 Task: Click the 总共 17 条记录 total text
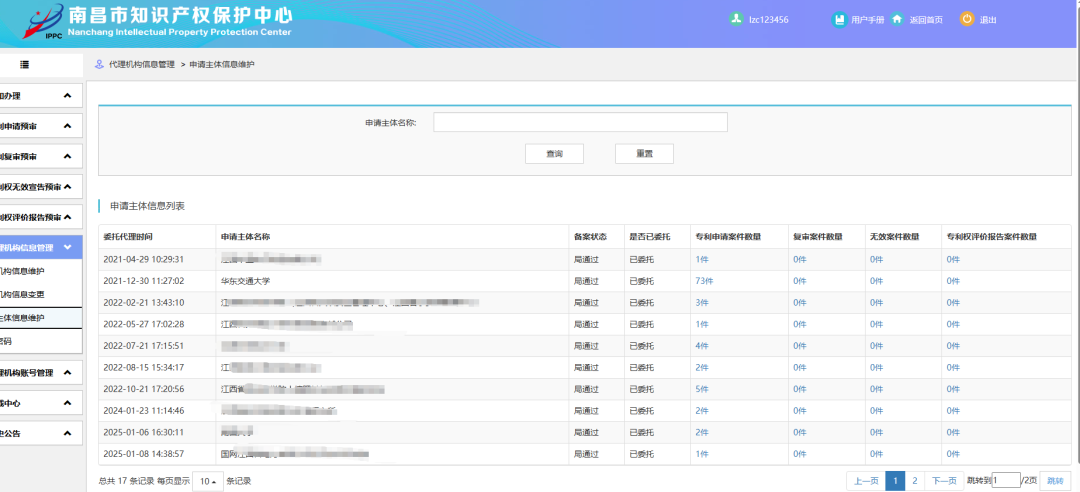click(125, 481)
